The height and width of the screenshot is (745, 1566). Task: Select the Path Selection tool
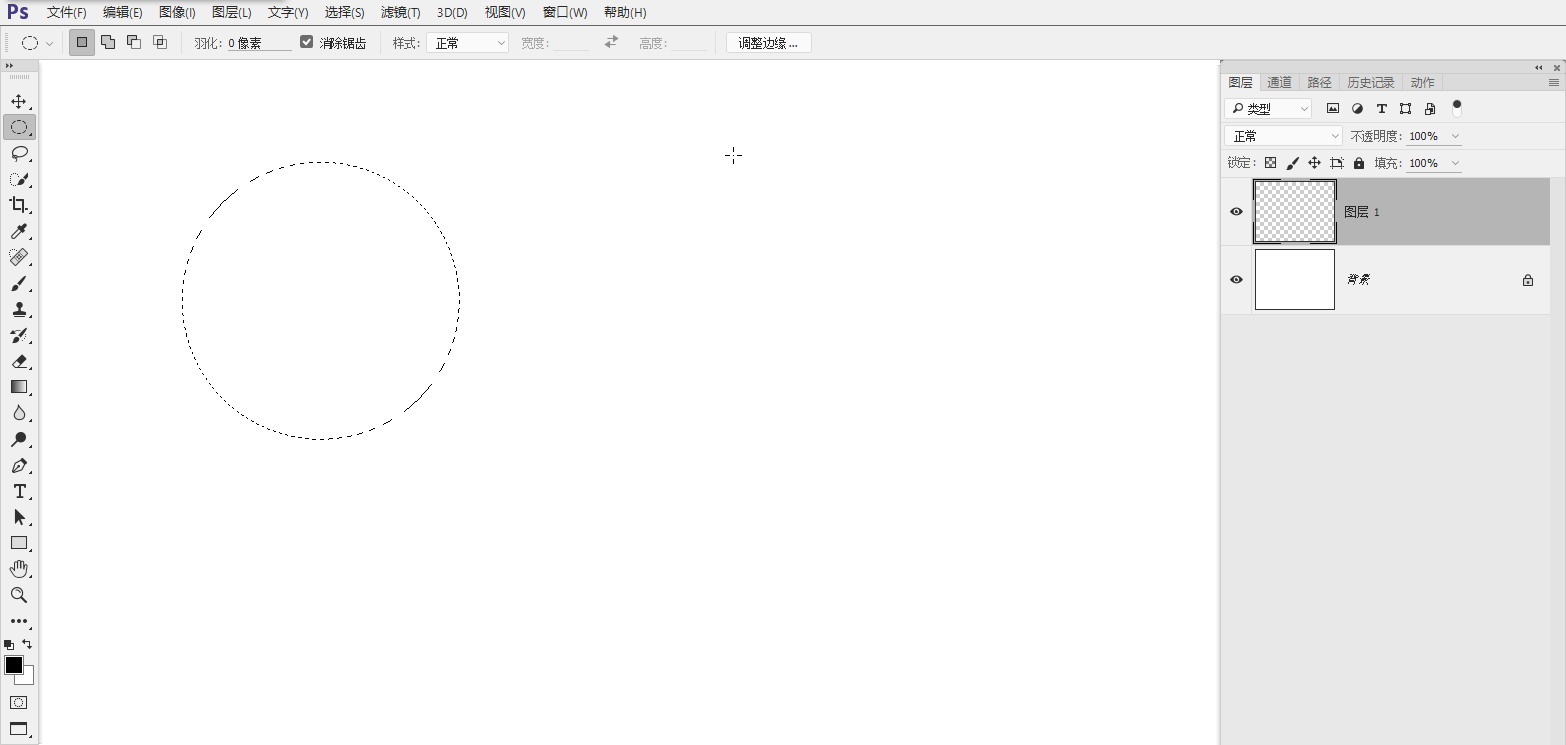pyautogui.click(x=19, y=517)
